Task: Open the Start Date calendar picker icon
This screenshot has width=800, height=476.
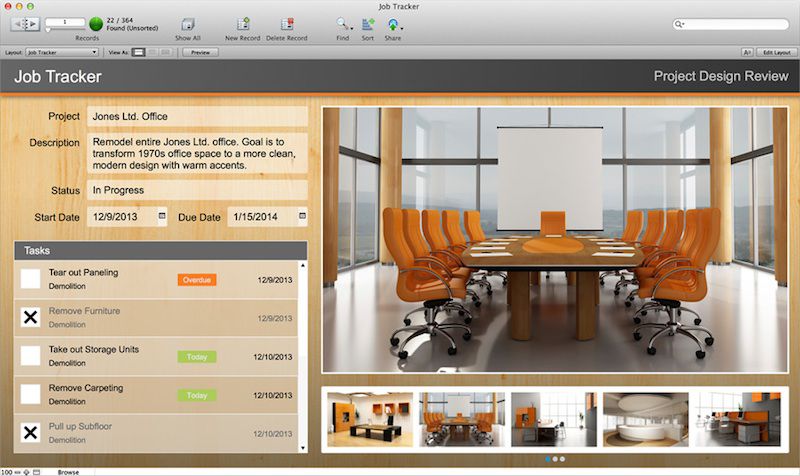Action: (162, 215)
